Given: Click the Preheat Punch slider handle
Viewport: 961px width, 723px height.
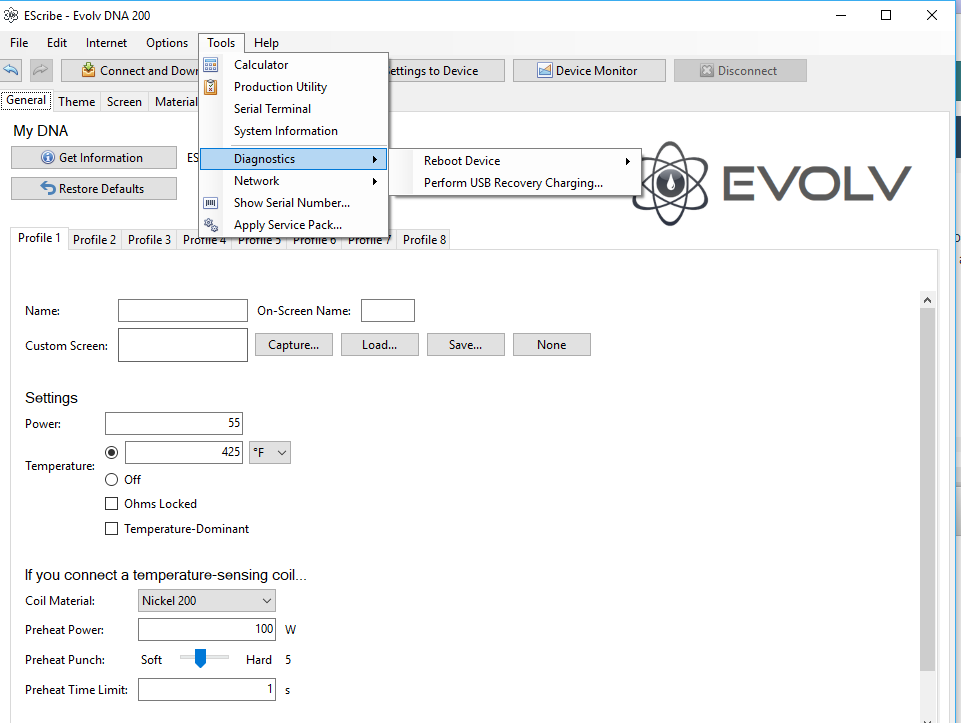Looking at the screenshot, I should [x=200, y=658].
